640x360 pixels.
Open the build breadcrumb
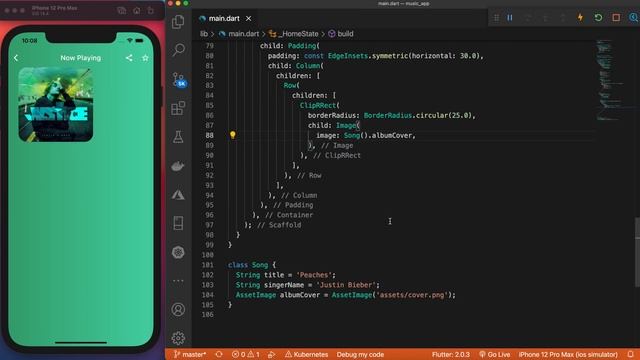tap(345, 34)
